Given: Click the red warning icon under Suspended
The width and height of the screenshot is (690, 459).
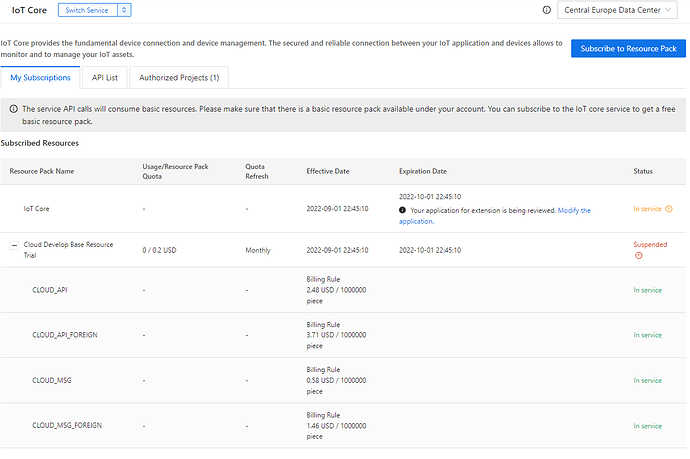Looking at the screenshot, I should click(x=638, y=256).
